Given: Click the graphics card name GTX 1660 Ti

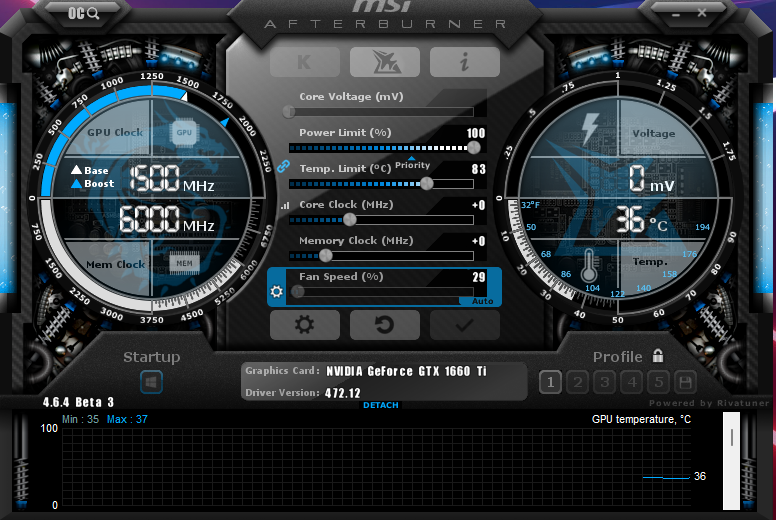Looking at the screenshot, I should (x=406, y=371).
